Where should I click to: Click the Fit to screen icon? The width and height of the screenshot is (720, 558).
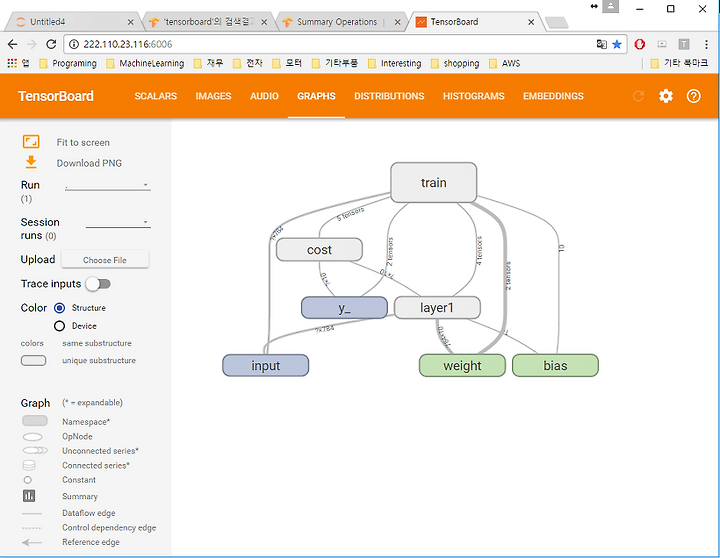click(x=31, y=142)
